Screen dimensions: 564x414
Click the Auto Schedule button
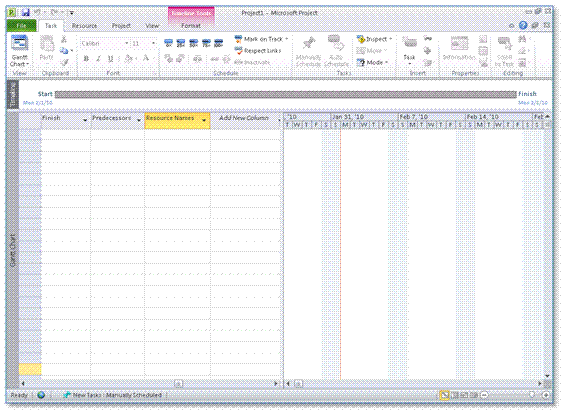(336, 51)
